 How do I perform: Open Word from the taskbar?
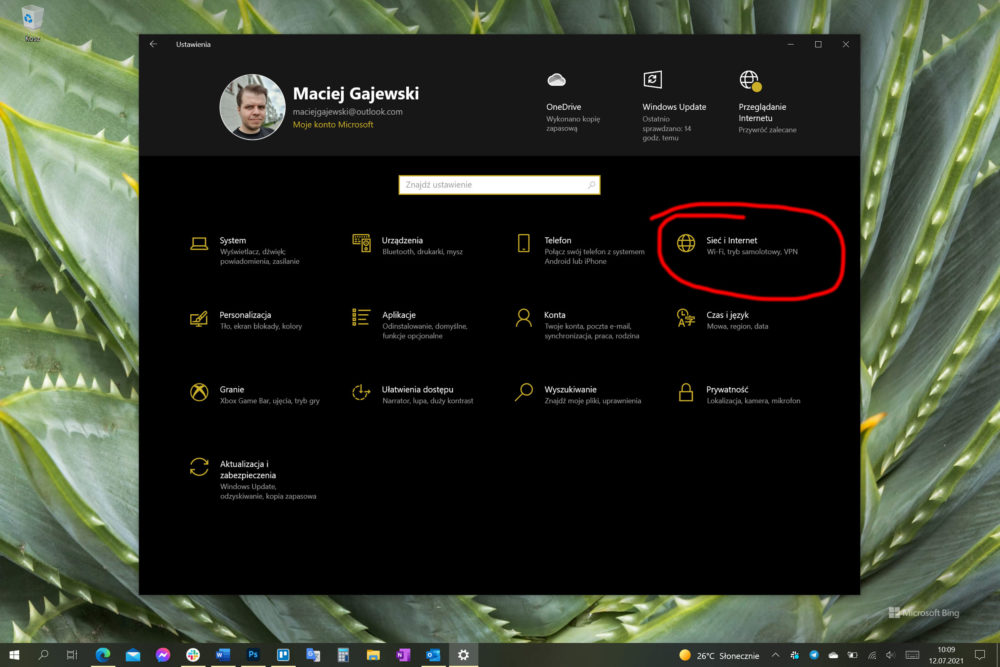pyautogui.click(x=223, y=655)
